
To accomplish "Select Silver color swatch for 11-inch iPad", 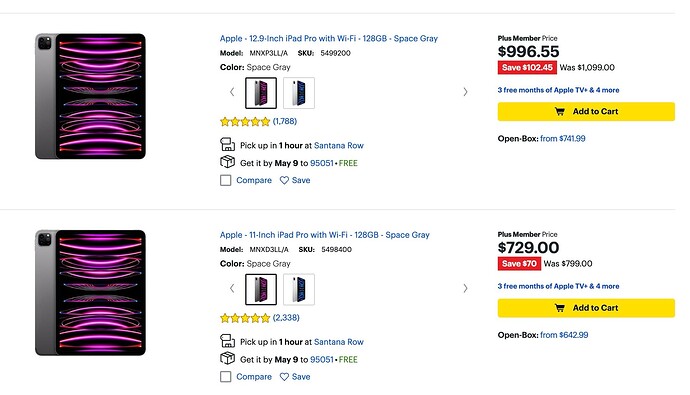I will pos(299,289).
